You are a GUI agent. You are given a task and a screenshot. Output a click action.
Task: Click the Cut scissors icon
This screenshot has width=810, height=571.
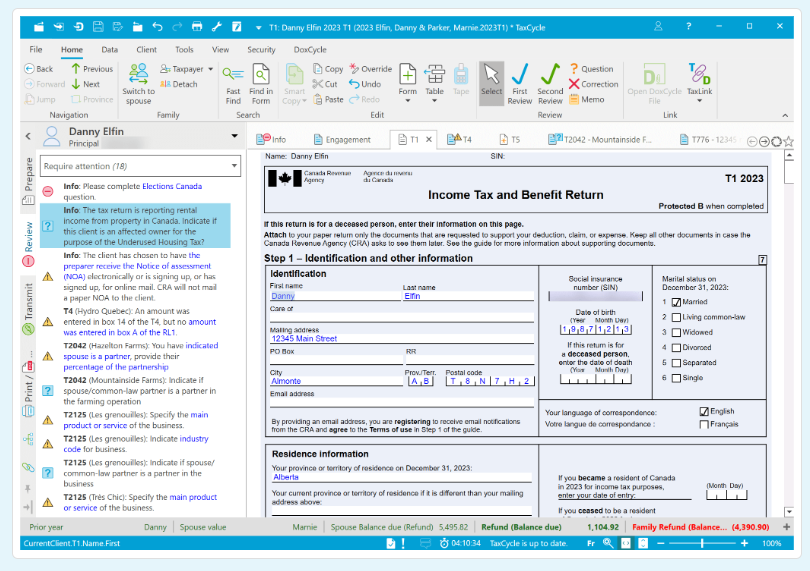(x=317, y=84)
